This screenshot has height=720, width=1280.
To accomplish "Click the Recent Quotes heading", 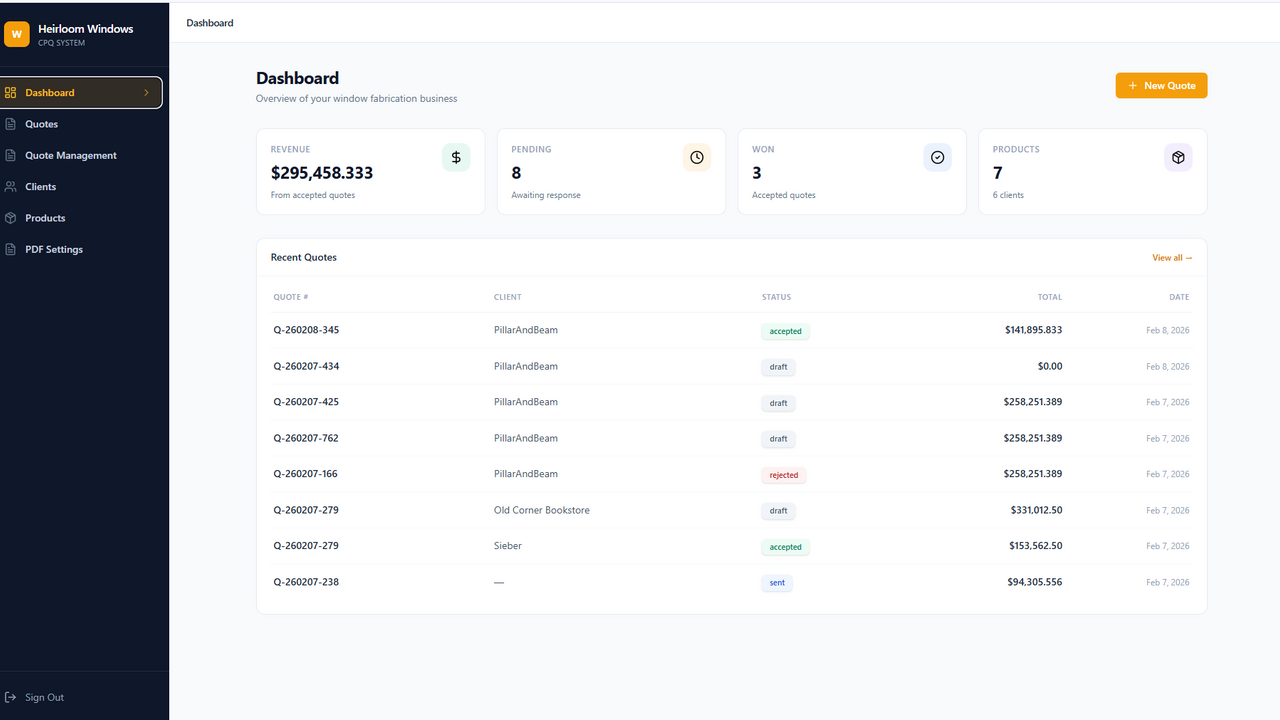I will 304,257.
